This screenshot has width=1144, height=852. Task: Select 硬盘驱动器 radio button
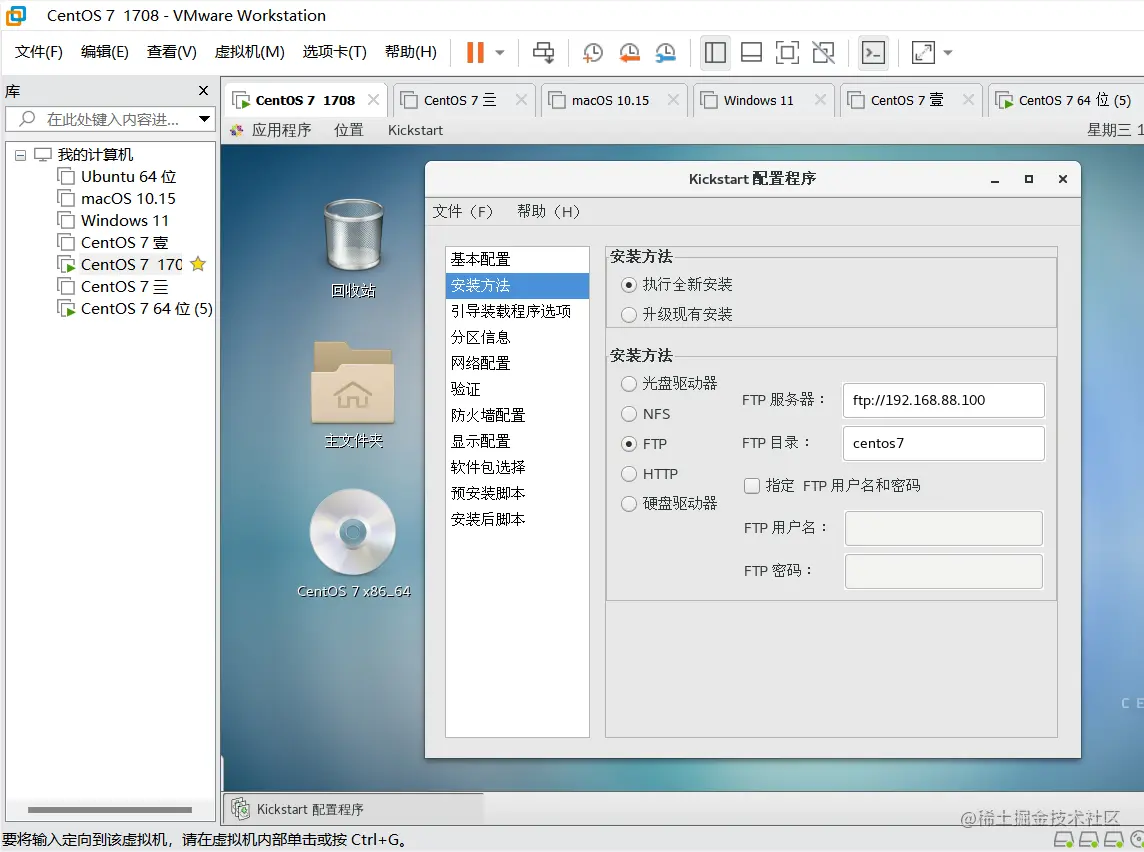point(628,503)
